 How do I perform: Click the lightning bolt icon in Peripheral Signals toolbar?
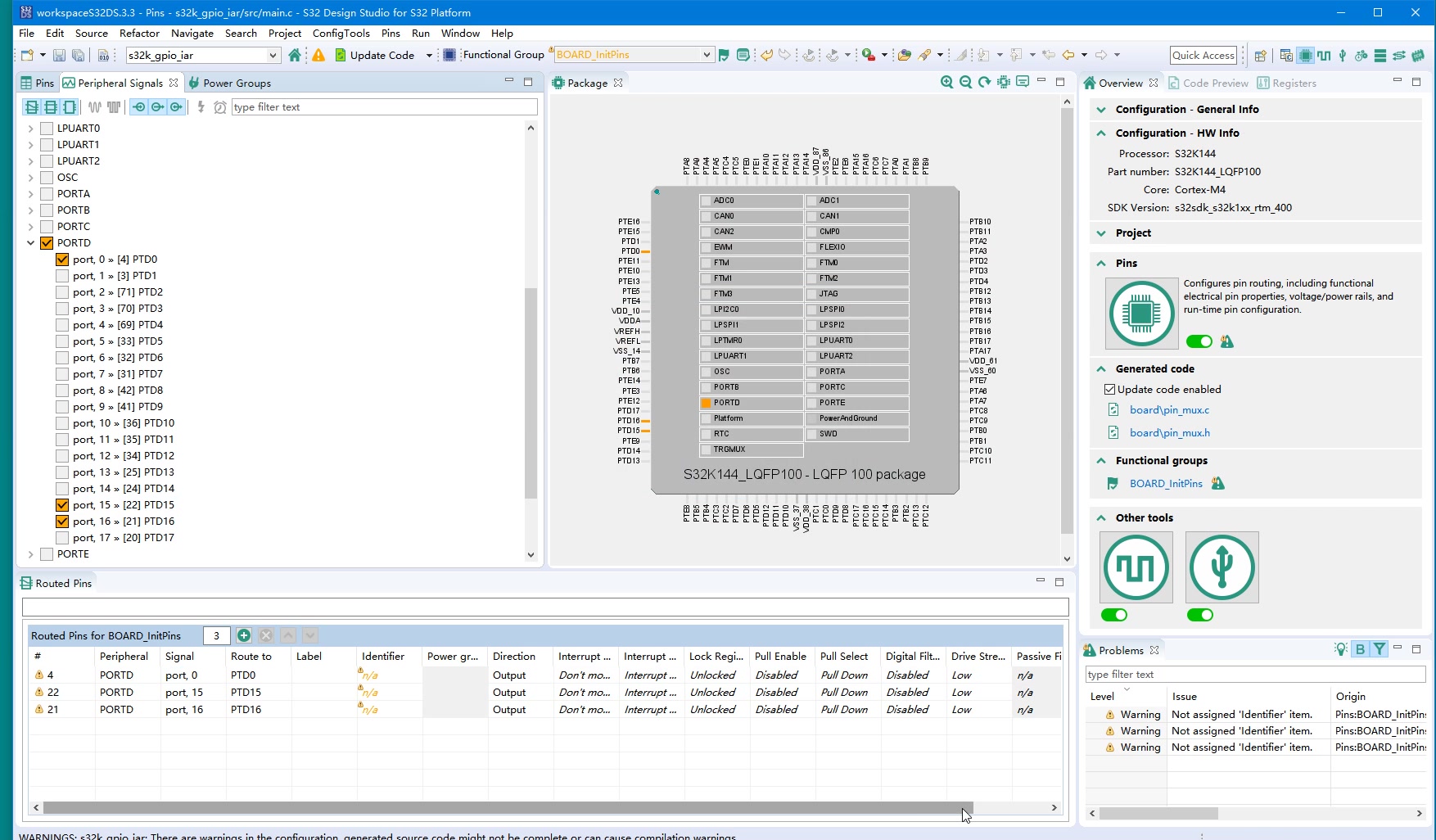point(201,107)
